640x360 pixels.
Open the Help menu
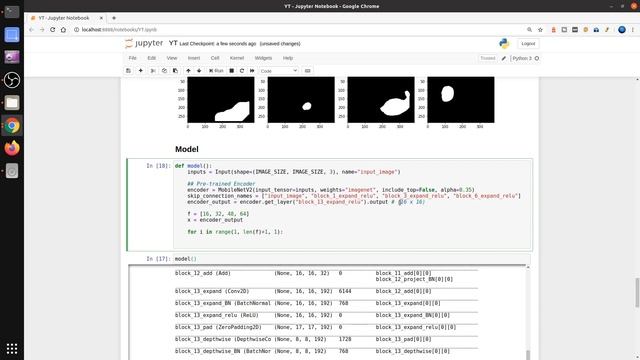click(288, 58)
